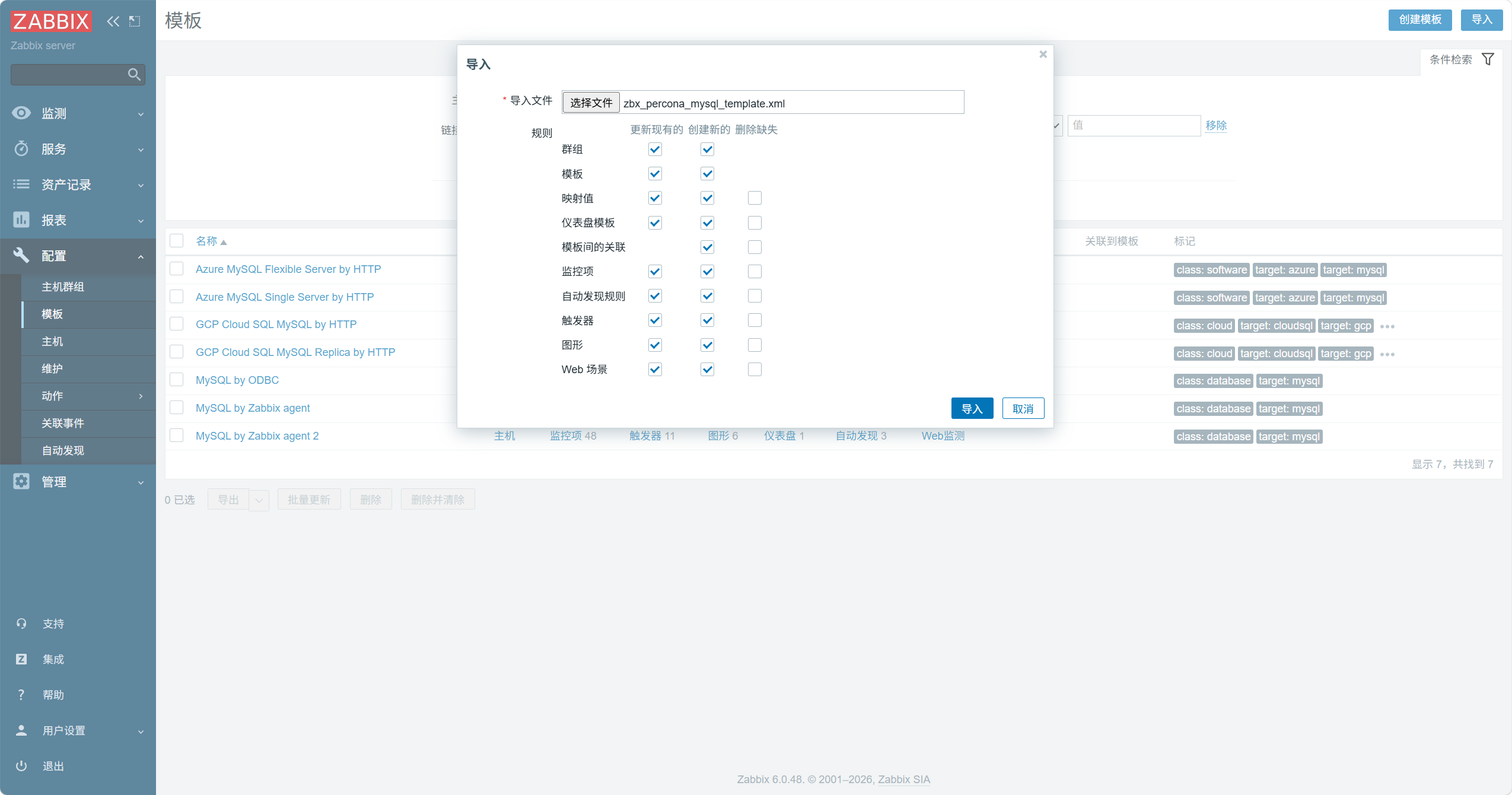This screenshot has height=795, width=1512.
Task: Click the list icon for 资产记录
Action: pyautogui.click(x=21, y=184)
